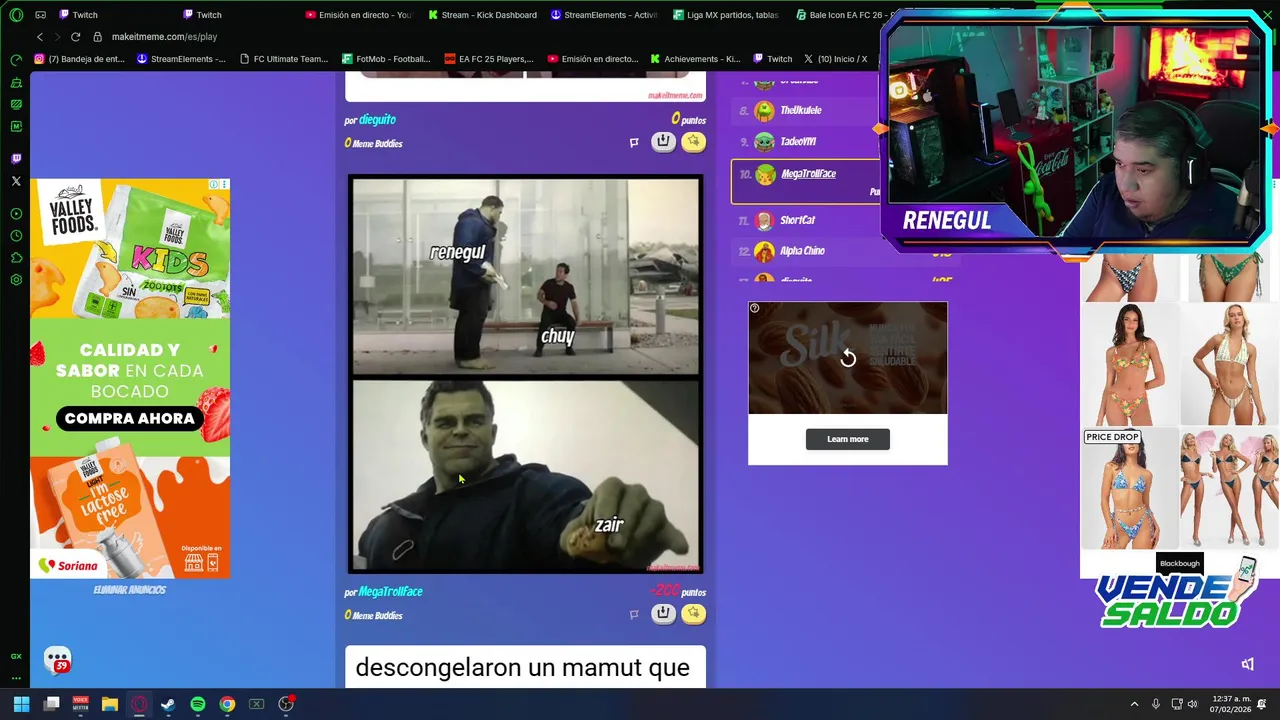Switch to Liga MX partidos tab
Screen dimensions: 1280x720
[727, 15]
